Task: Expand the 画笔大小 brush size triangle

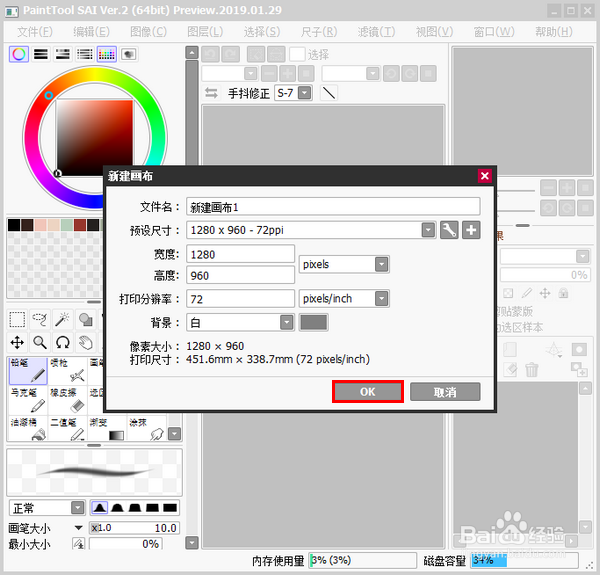Action: pyautogui.click(x=78, y=528)
